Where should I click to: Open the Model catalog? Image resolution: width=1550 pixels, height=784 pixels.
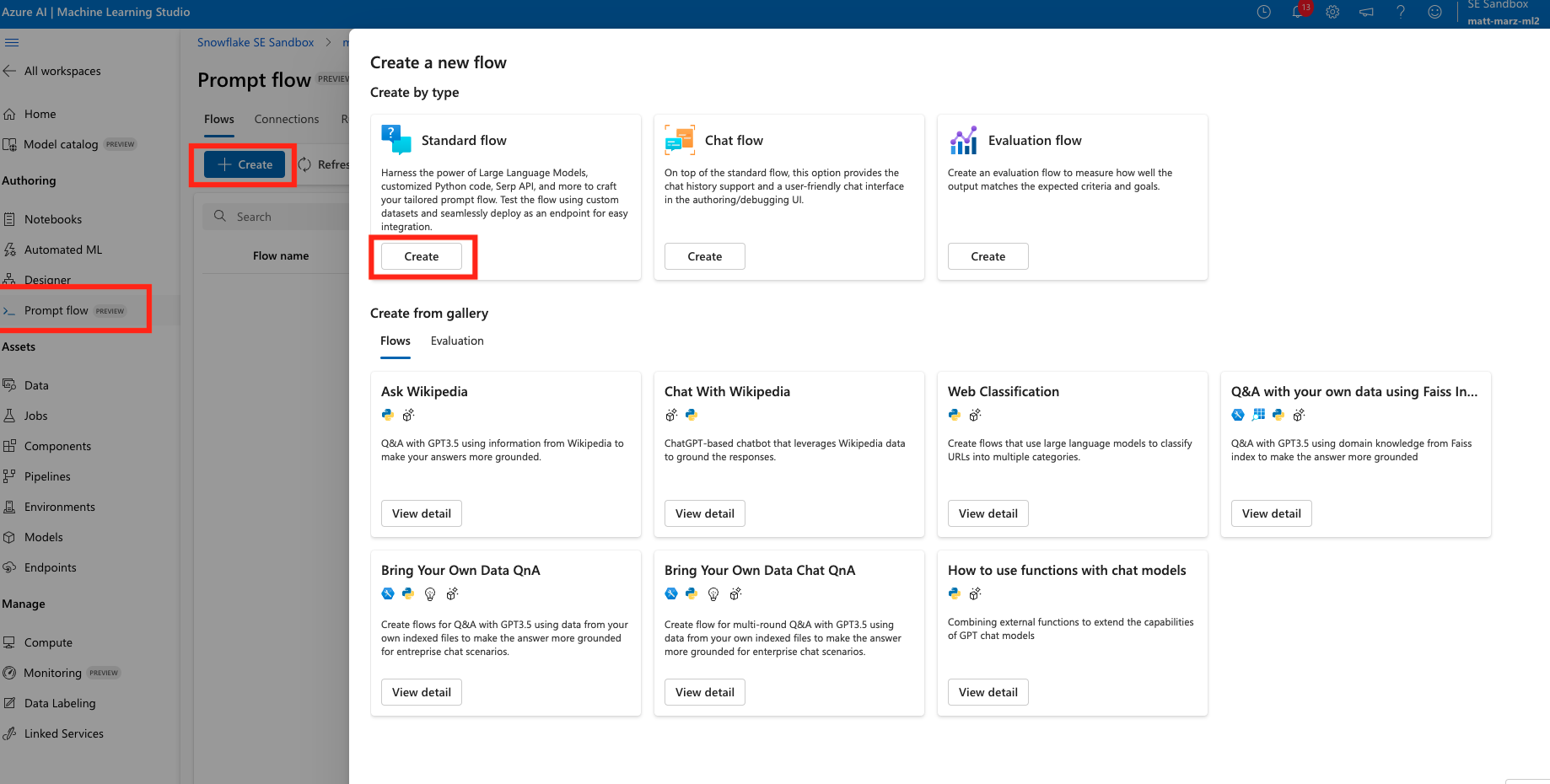(60, 143)
